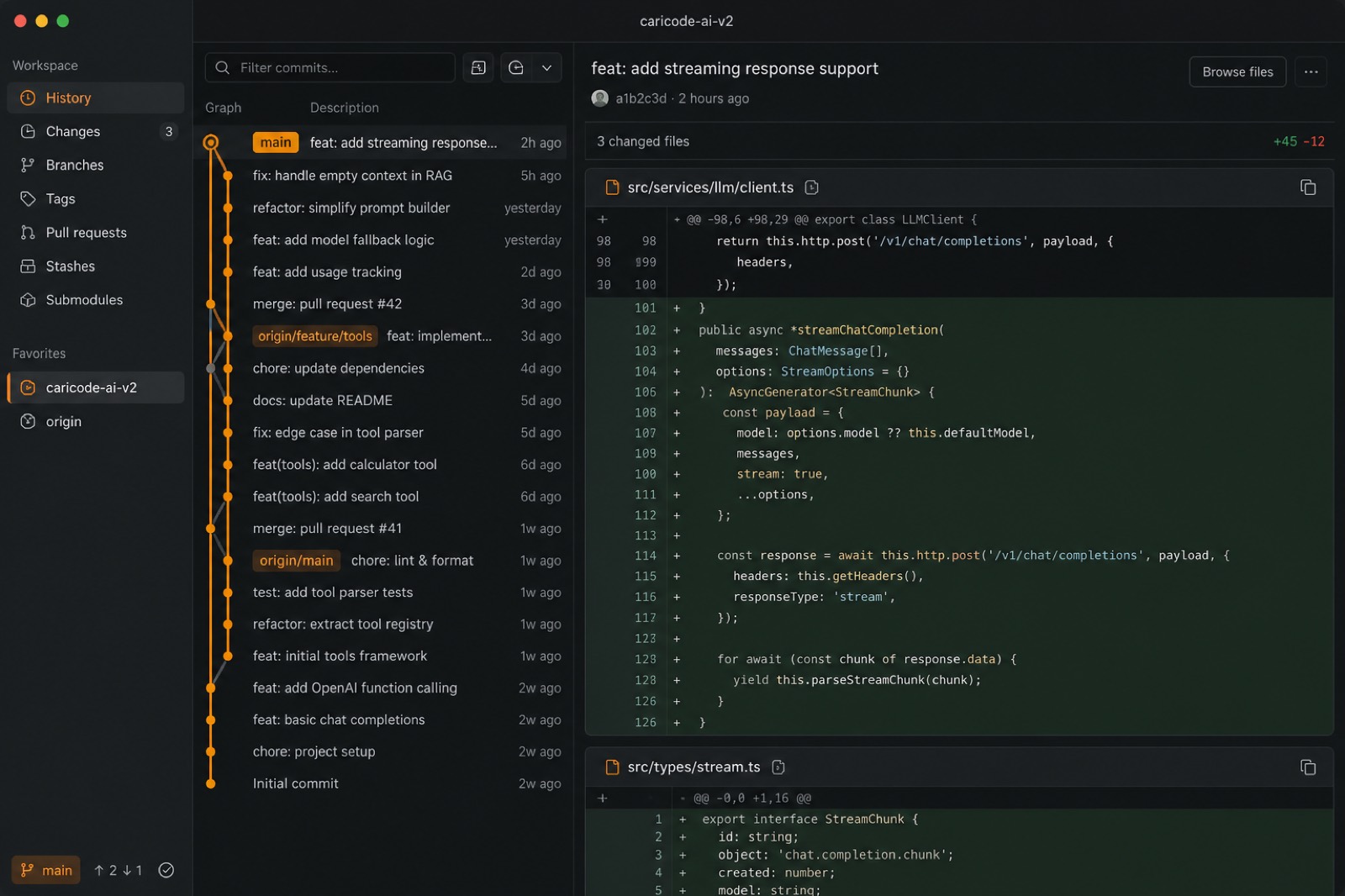Click the '3 changed files' summary

[x=643, y=141]
